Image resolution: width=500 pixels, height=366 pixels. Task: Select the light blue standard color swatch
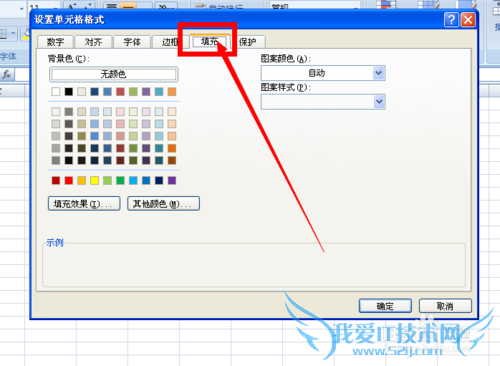tap(133, 180)
